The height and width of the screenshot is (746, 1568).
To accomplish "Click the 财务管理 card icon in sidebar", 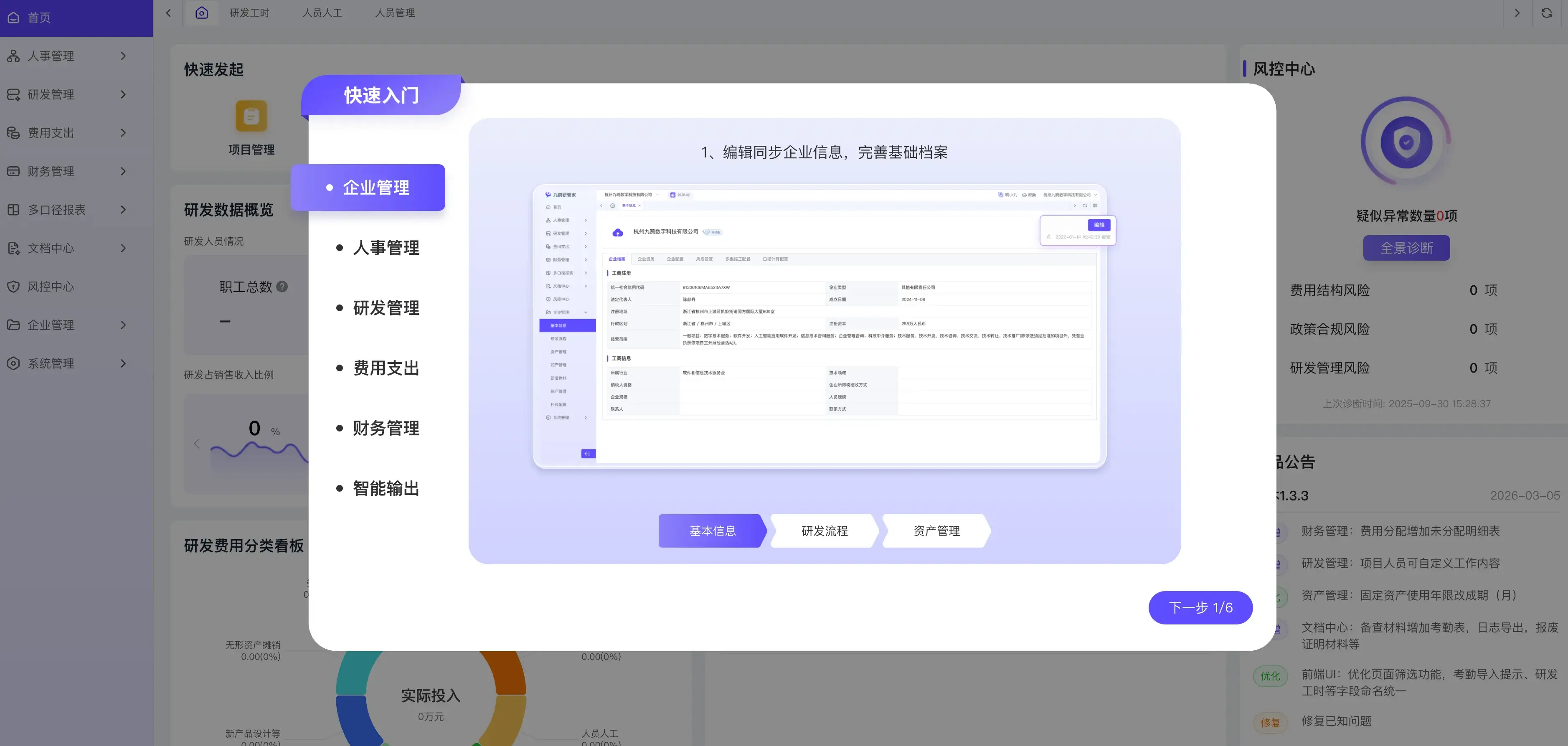I will (13, 171).
